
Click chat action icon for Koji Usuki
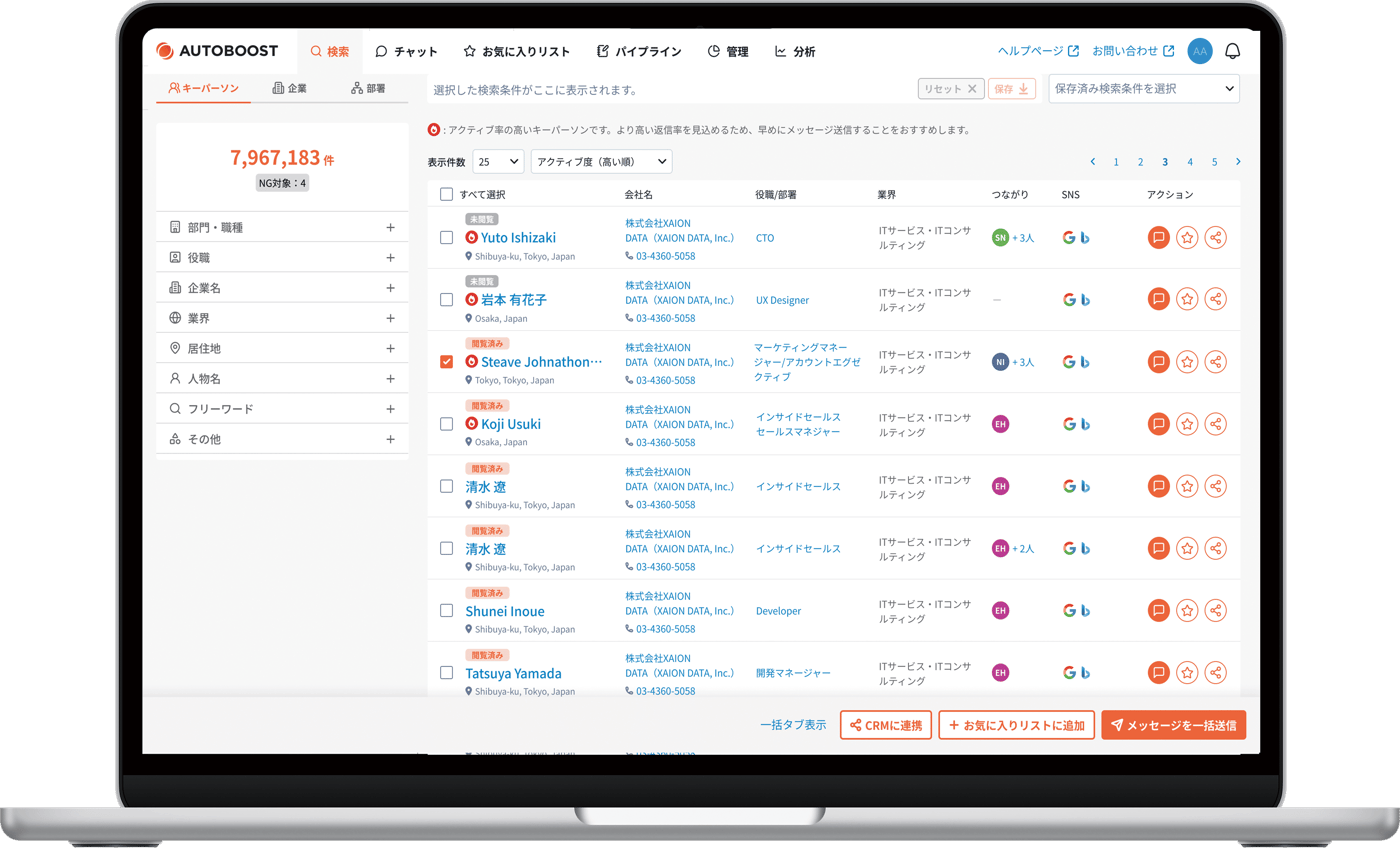(1159, 424)
